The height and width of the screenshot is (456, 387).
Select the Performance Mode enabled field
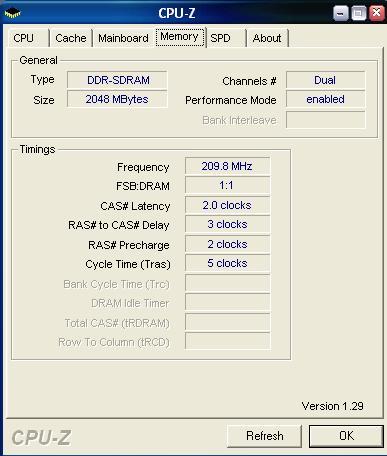[325, 99]
